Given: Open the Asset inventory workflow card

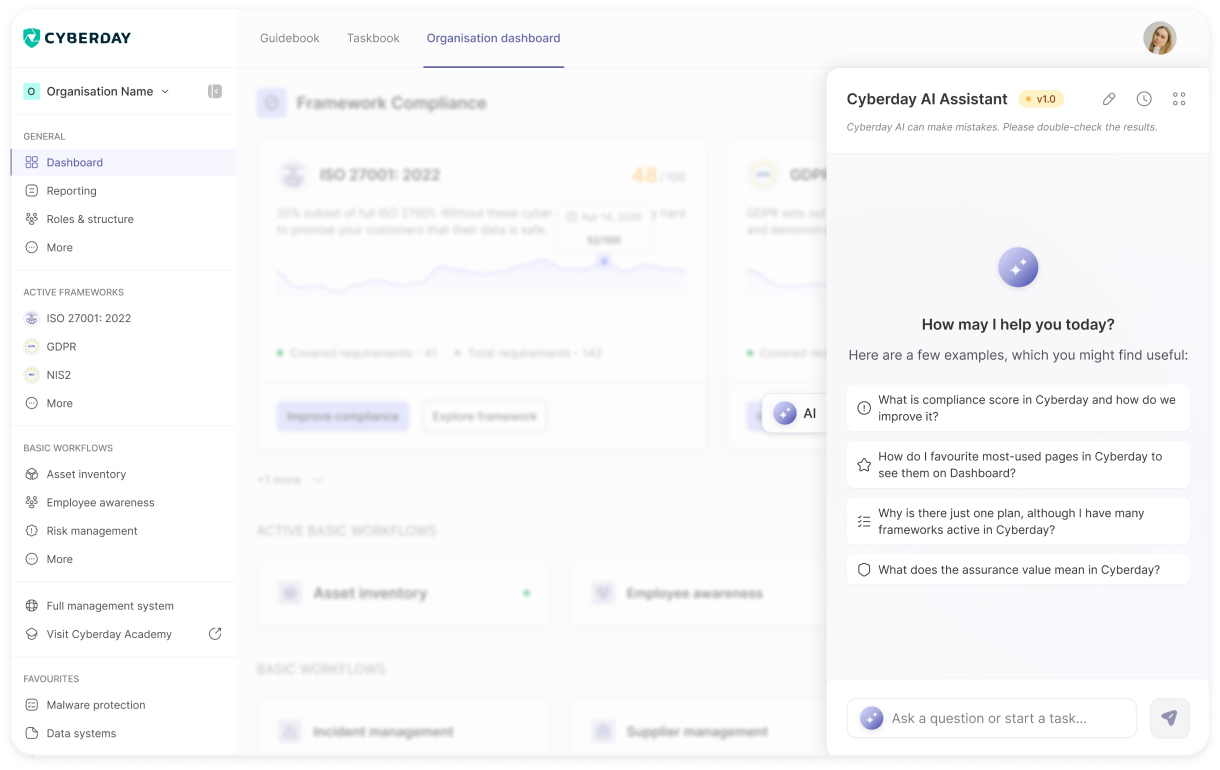Looking at the screenshot, I should click(404, 593).
